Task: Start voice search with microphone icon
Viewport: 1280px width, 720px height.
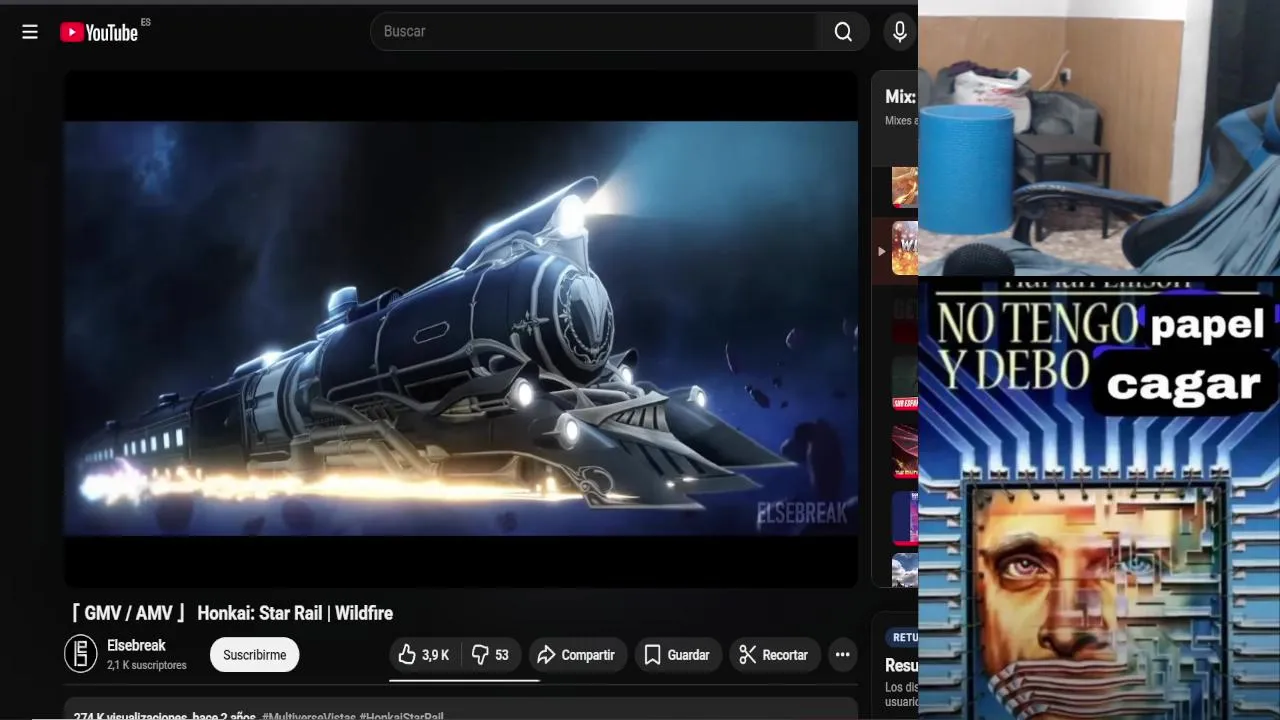Action: (899, 32)
